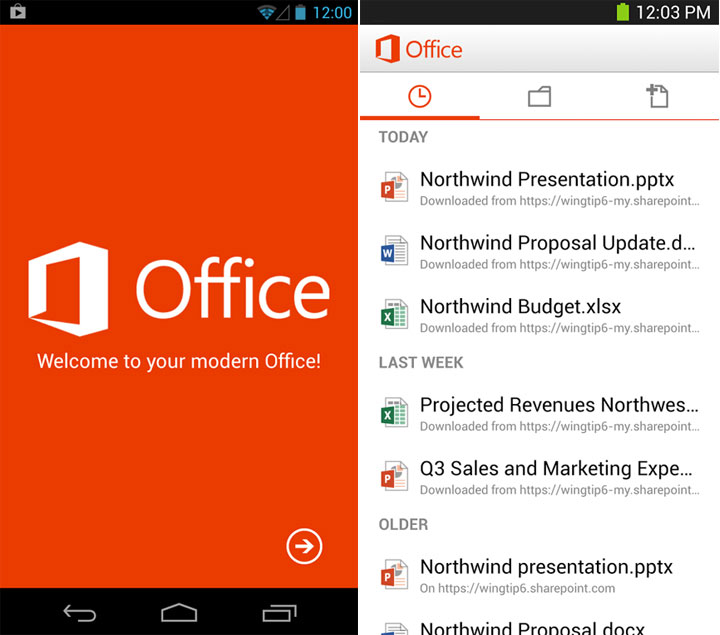Viewport: 720px width, 635px height.
Task: Tap the green battery icon
Action: coord(623,11)
